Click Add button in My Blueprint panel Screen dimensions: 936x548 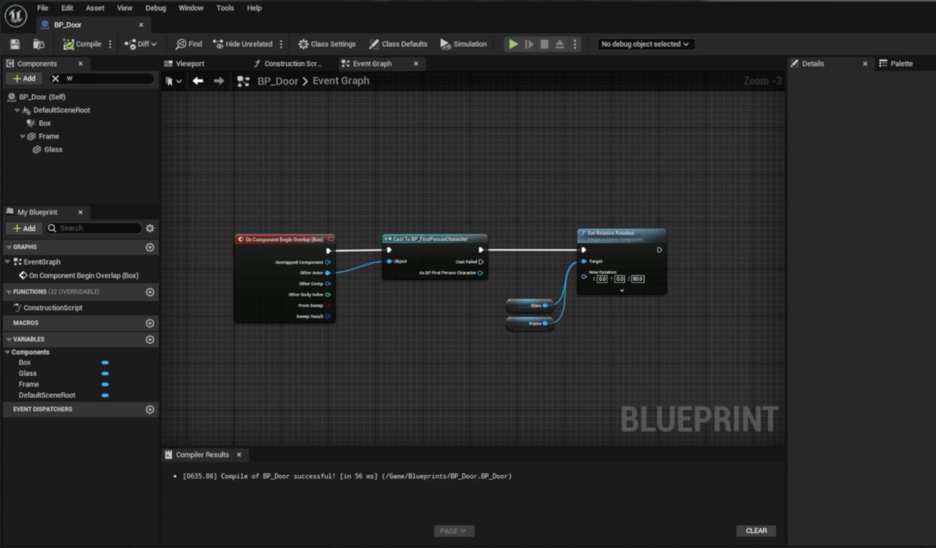(x=24, y=229)
